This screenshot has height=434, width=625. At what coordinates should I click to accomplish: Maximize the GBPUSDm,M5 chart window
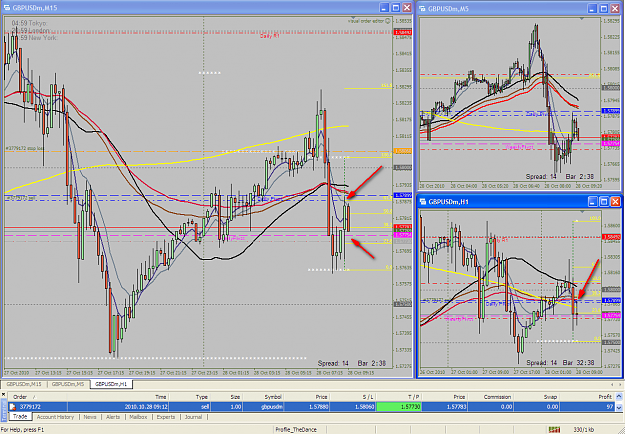604,8
